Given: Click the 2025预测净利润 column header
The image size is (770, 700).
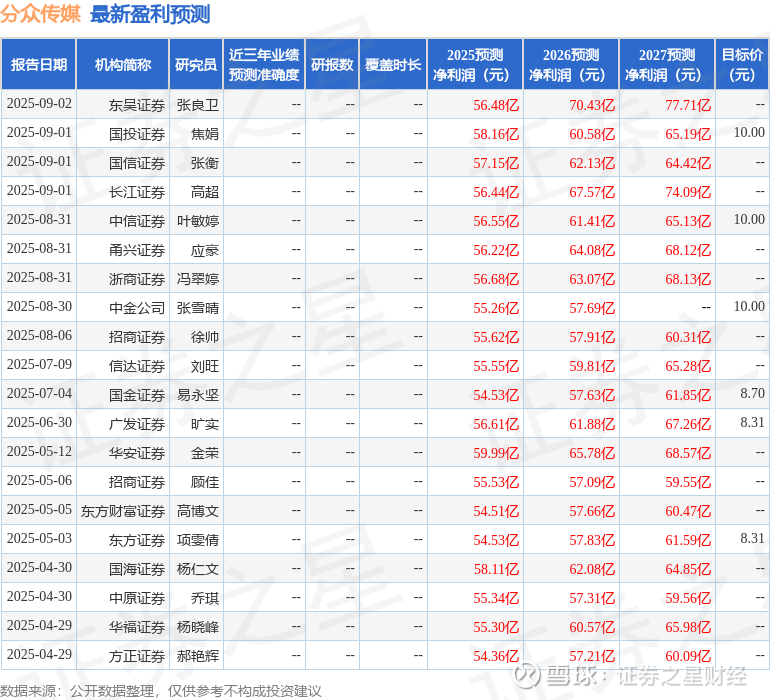Looking at the screenshot, I should [x=475, y=64].
